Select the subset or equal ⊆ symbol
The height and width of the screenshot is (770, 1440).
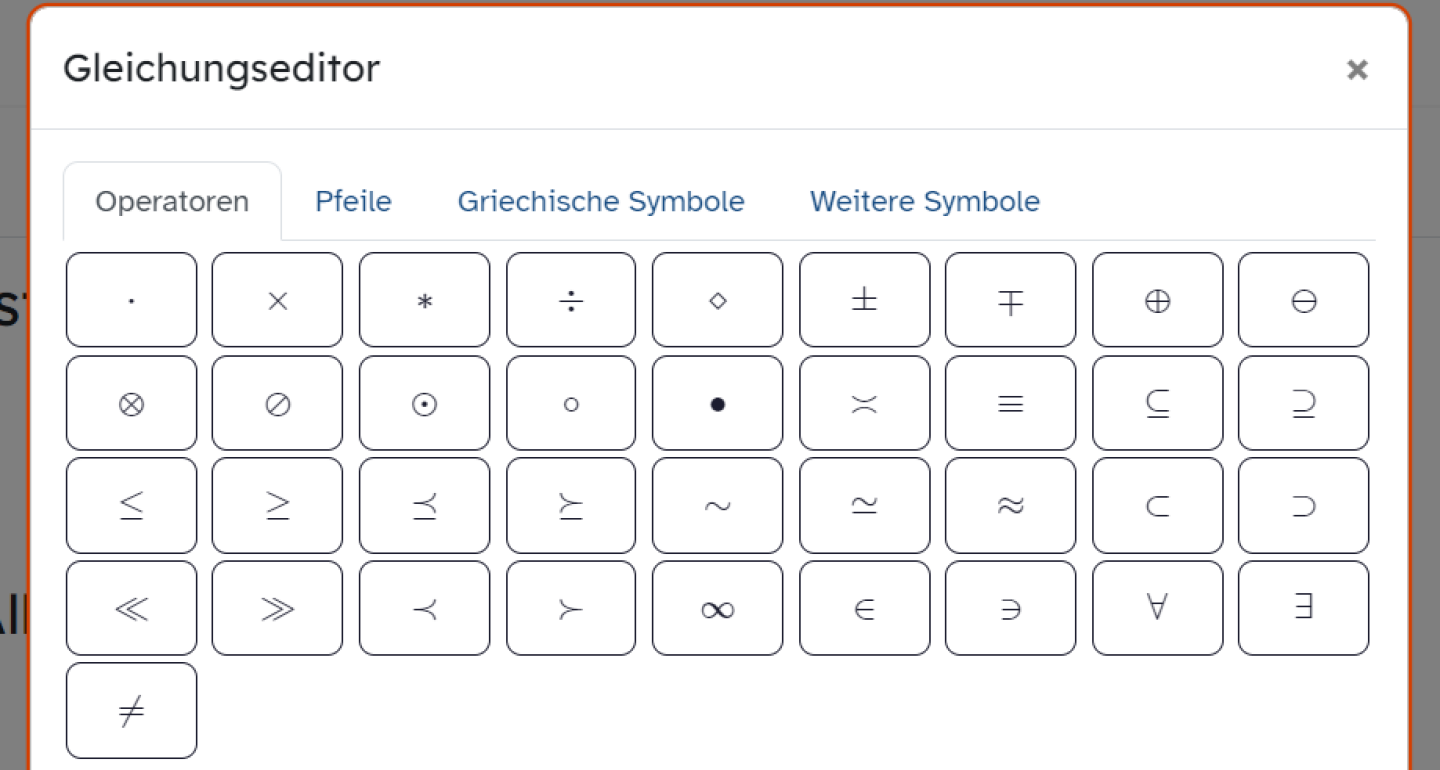click(1157, 402)
